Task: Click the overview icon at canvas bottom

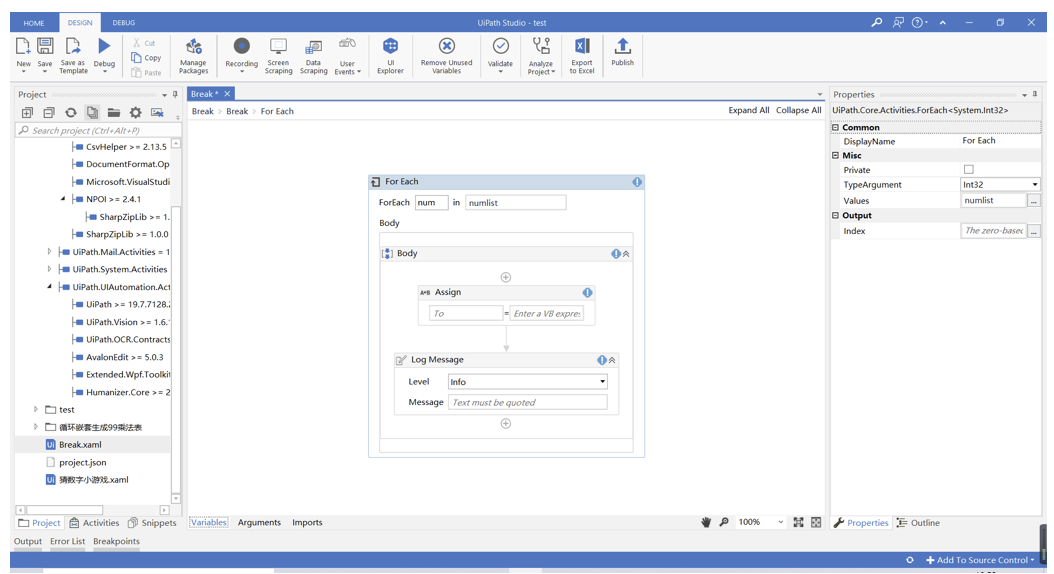Action: [x=816, y=522]
